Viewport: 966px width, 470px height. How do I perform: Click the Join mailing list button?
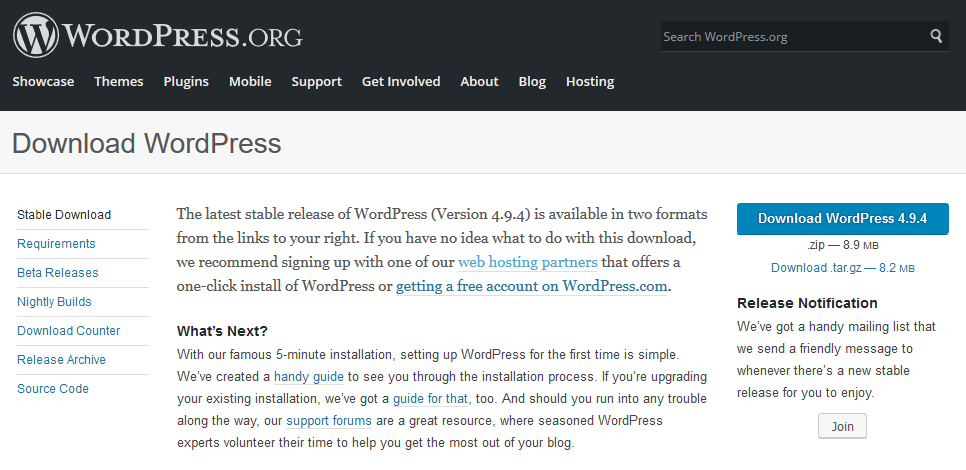tap(842, 426)
